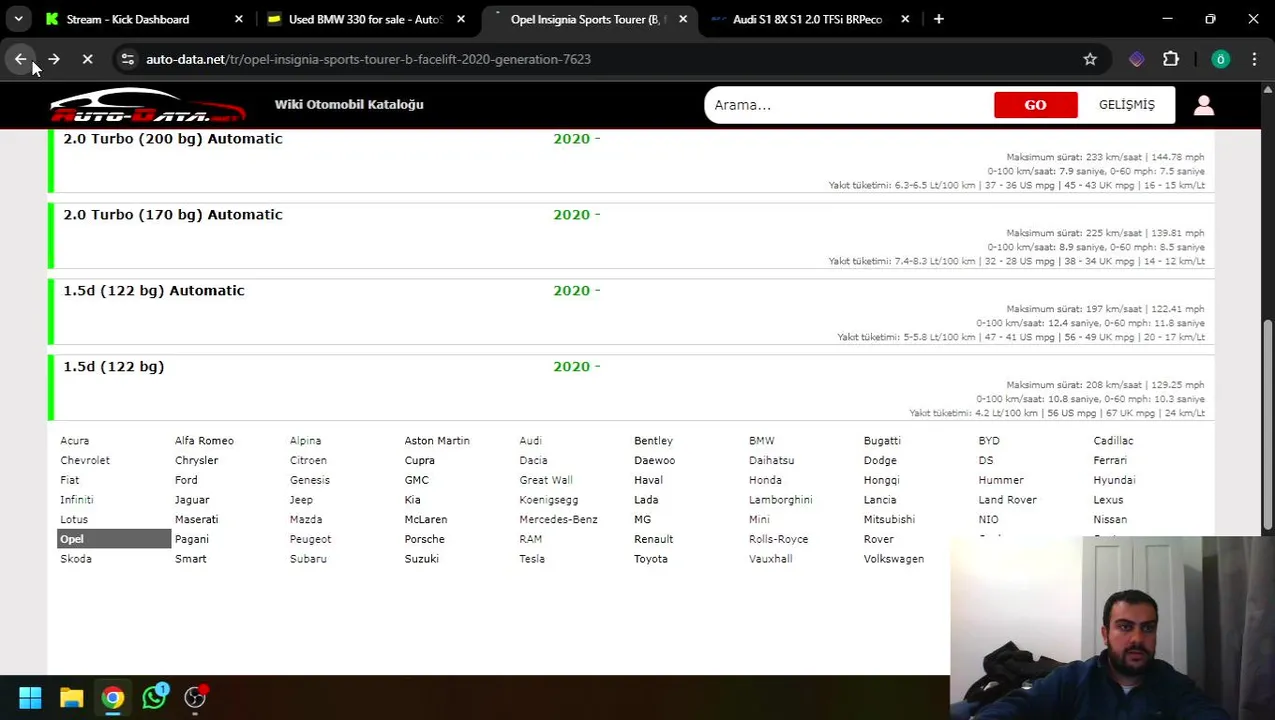1275x720 pixels.
Task: Close the Used BMW 330 tab
Action: 460,19
